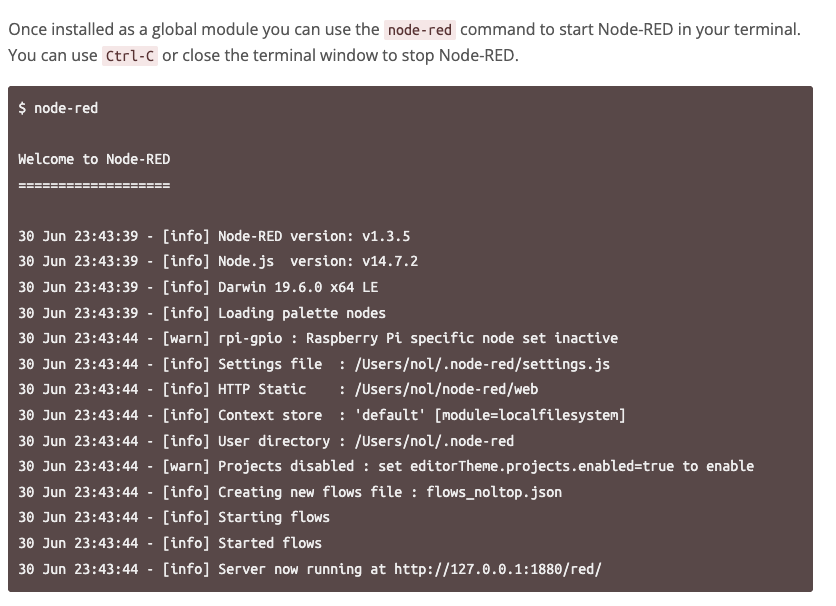This screenshot has height=606, width=836.
Task: Click the '$ node-red' command line
Action: (x=58, y=108)
